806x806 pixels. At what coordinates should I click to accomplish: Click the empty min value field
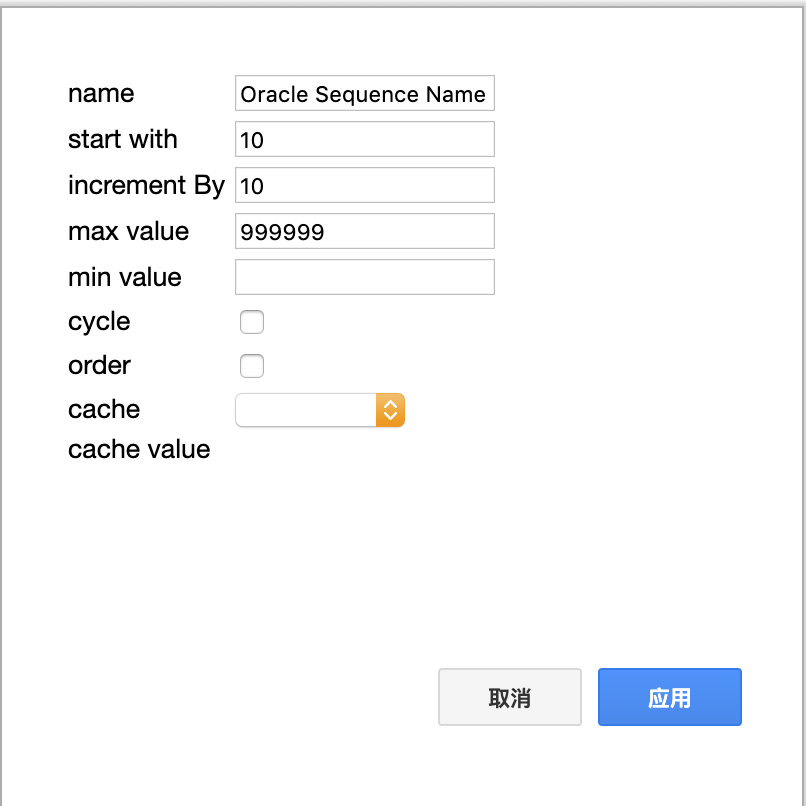364,277
